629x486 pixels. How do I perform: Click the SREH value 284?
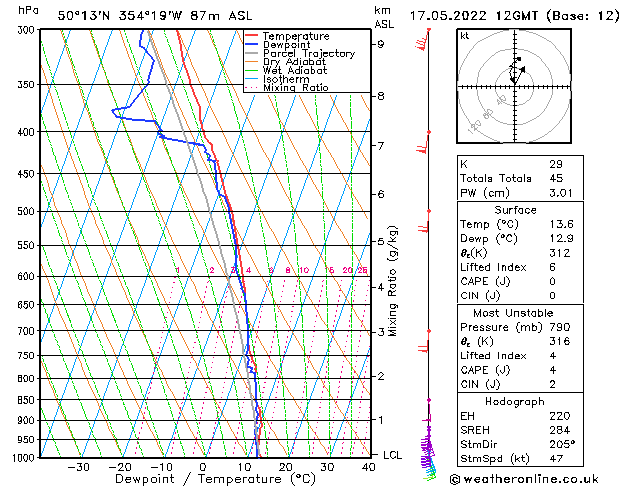[x=560, y=430]
